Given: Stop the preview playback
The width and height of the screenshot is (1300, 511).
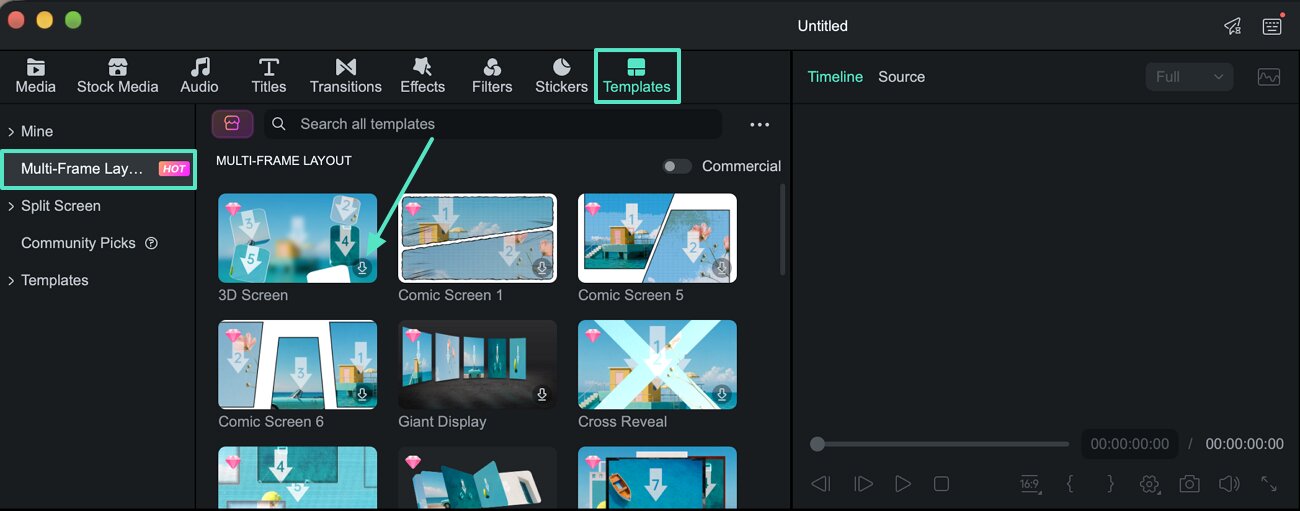Looking at the screenshot, I should [941, 484].
